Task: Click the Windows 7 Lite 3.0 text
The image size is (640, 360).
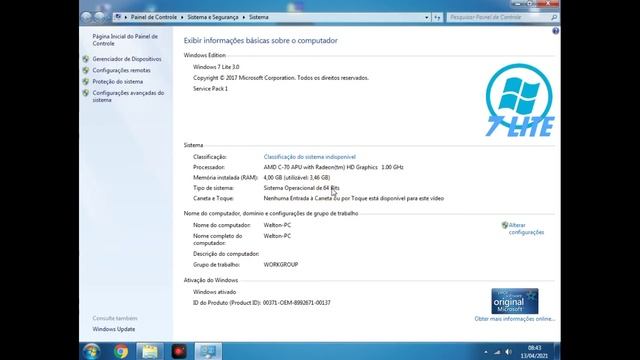Action: click(x=216, y=67)
